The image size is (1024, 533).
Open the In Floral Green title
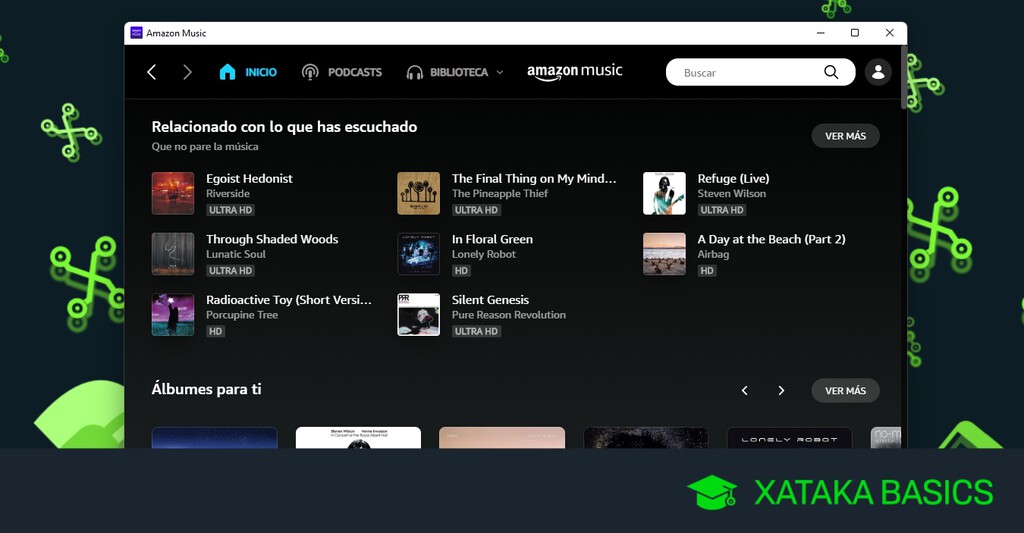click(x=492, y=239)
